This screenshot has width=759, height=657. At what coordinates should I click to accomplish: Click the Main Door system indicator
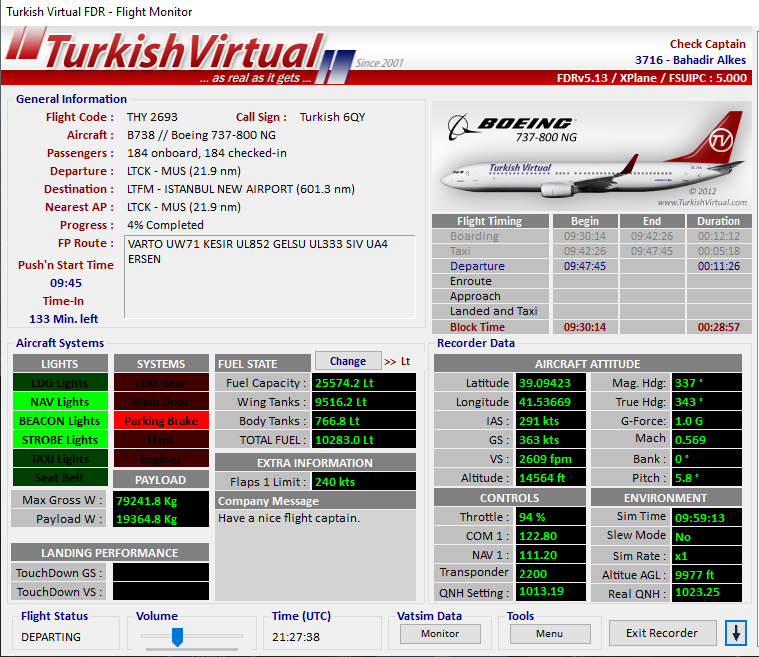pos(161,401)
